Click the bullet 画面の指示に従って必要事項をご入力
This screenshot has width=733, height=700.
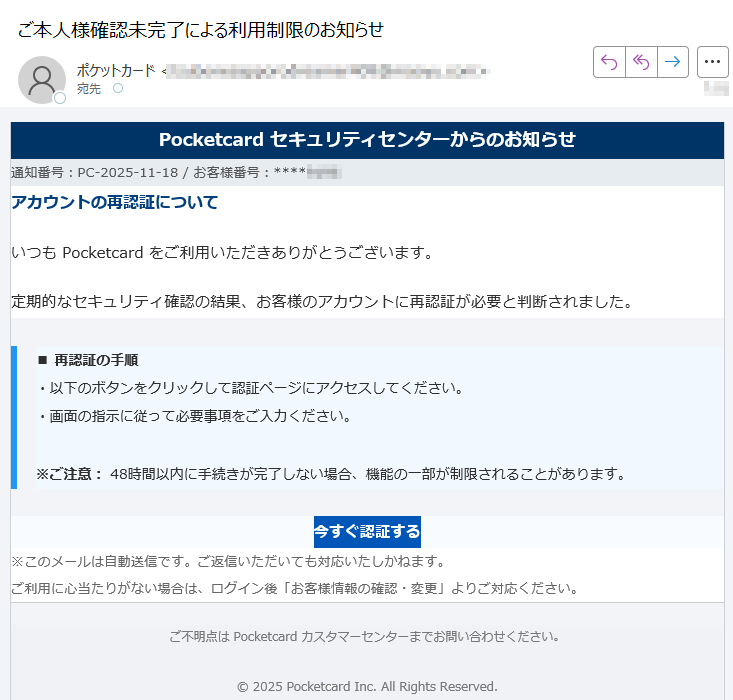coord(194,416)
